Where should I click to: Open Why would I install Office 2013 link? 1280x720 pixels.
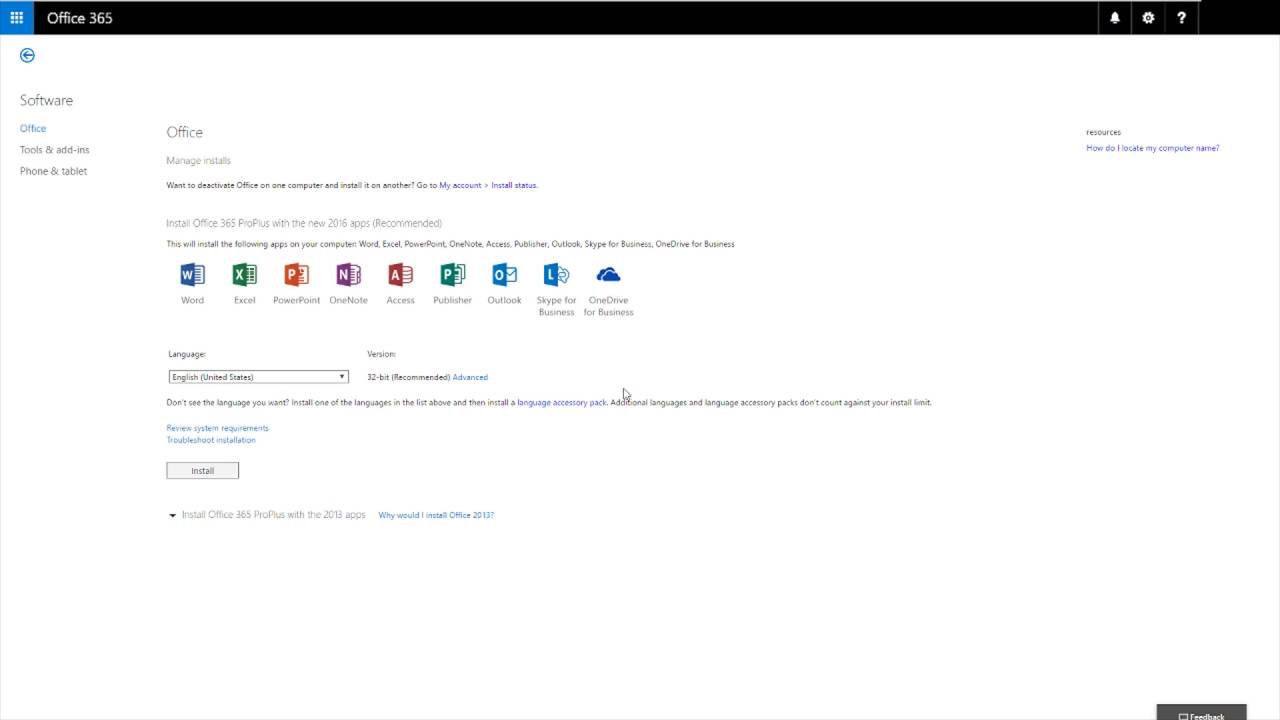point(436,515)
